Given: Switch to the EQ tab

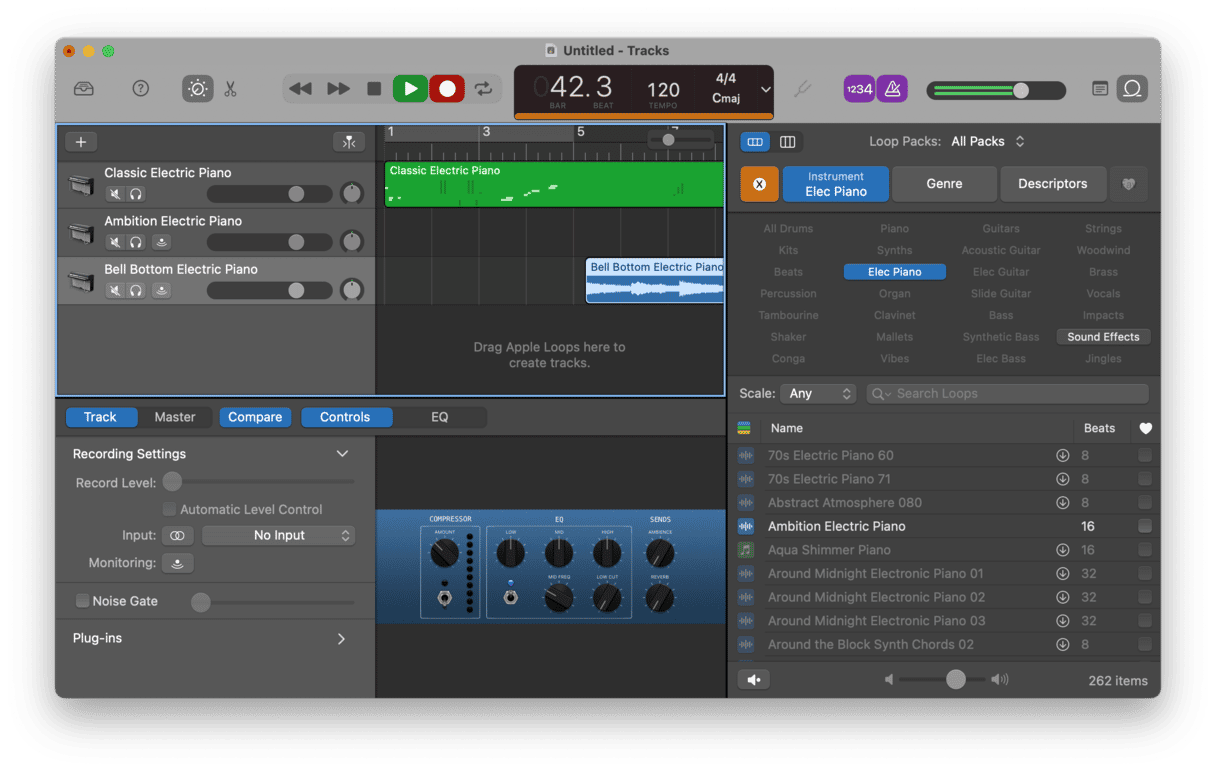Looking at the screenshot, I should click(x=440, y=417).
